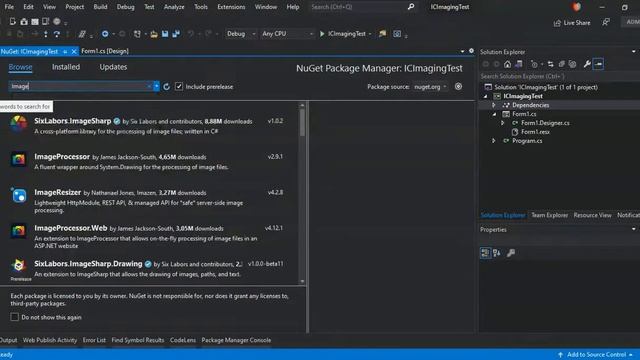
Task: Click the Save All icon in toolbar
Action: 176,34
